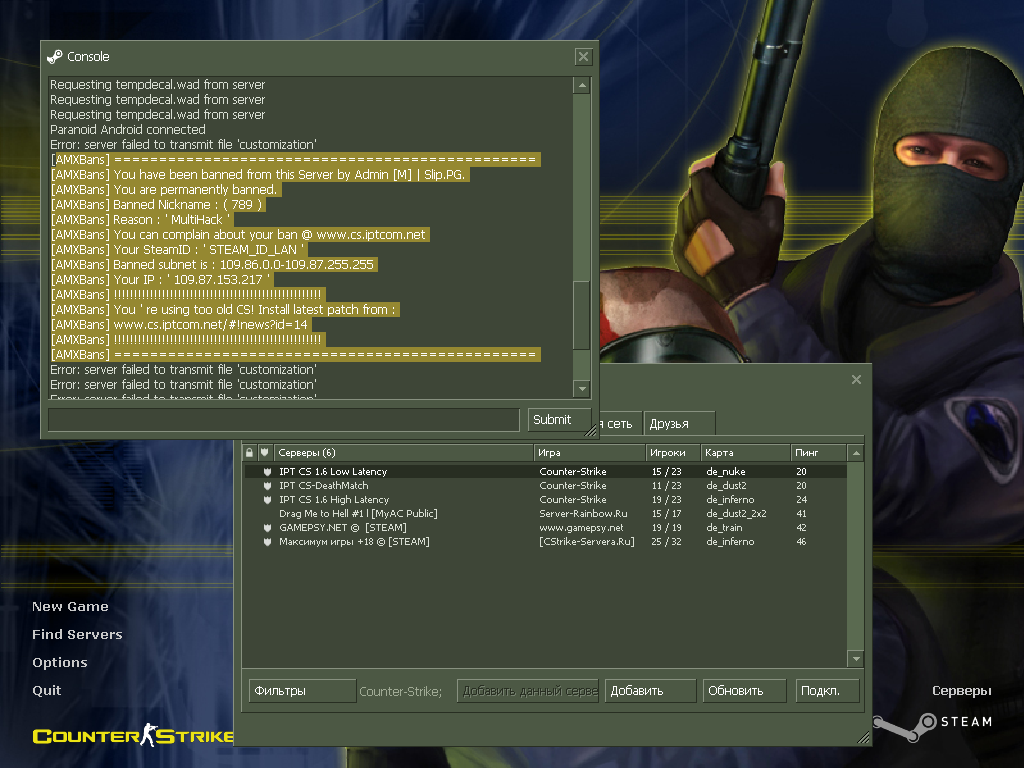Switch to the partially hidden сеть tab
Viewport: 1024px width, 768px height.
(619, 424)
